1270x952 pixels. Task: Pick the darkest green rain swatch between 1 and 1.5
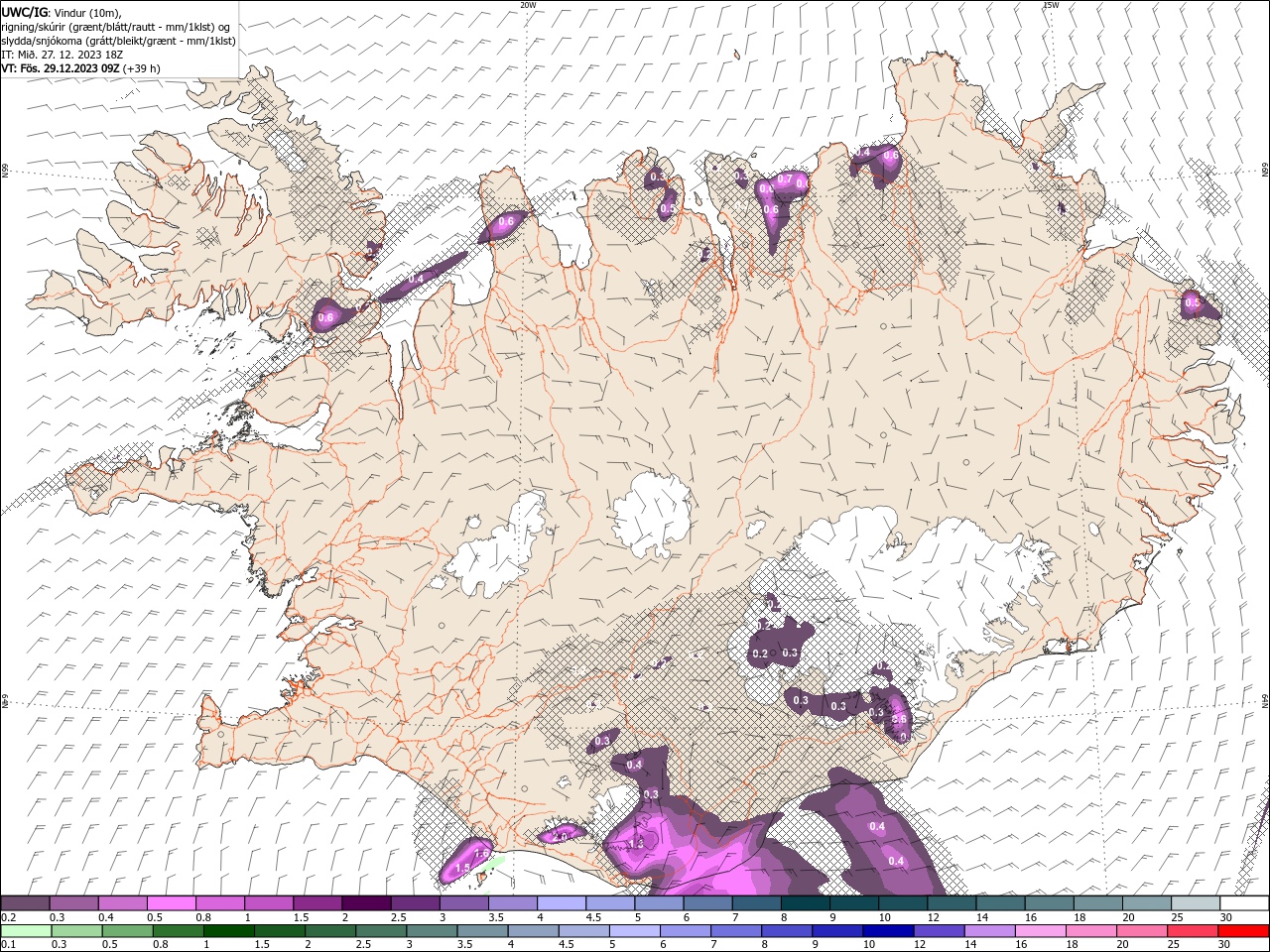click(228, 931)
